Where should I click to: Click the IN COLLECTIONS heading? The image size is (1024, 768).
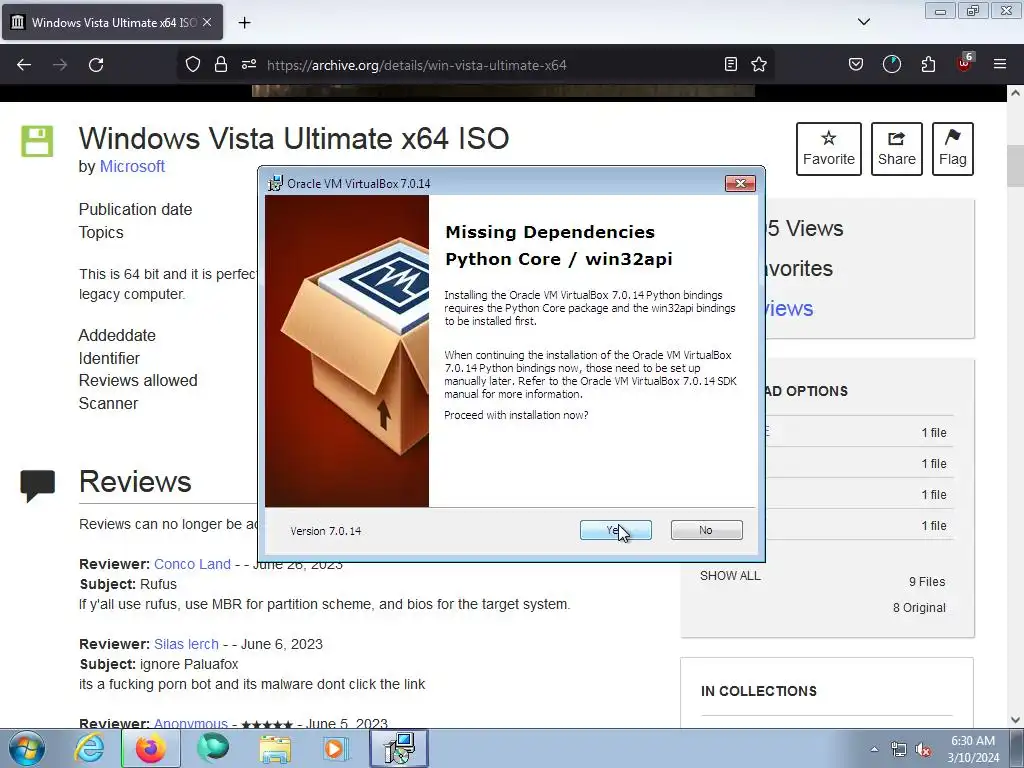pos(759,692)
